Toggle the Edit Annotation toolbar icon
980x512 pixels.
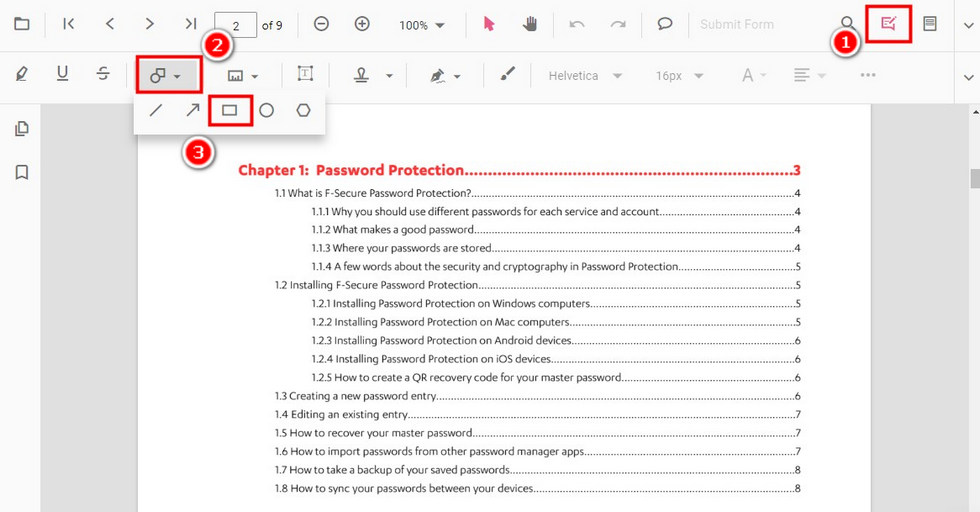pos(888,24)
